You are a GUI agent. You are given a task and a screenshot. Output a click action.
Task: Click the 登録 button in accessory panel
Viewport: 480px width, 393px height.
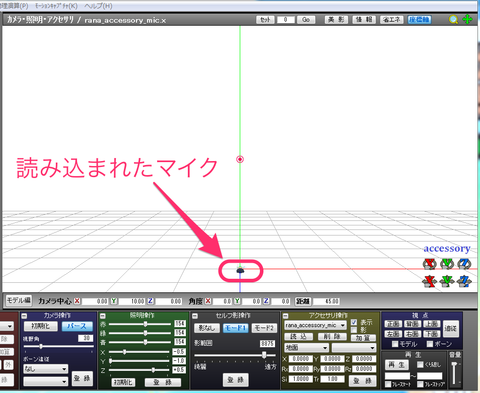pos(362,381)
